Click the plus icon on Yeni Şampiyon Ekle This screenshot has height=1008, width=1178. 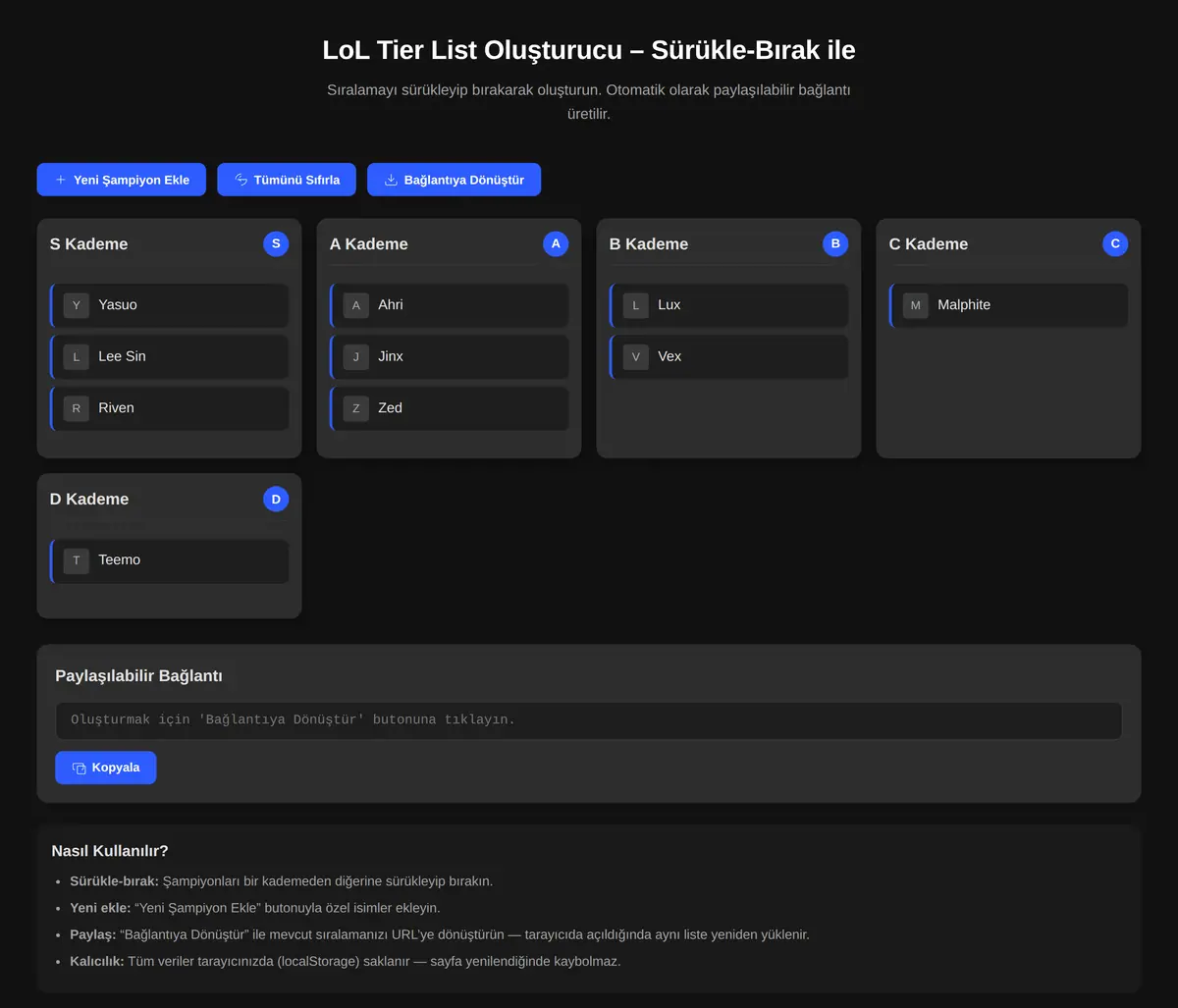(x=61, y=180)
